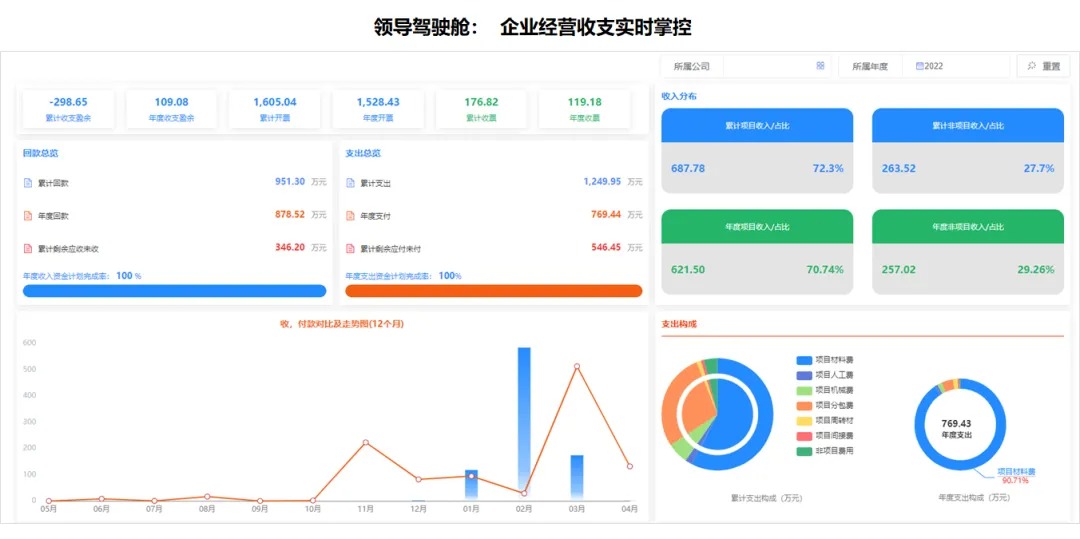Click the document icon beside 累计剩余应收未收
1080x539 pixels.
(28, 248)
